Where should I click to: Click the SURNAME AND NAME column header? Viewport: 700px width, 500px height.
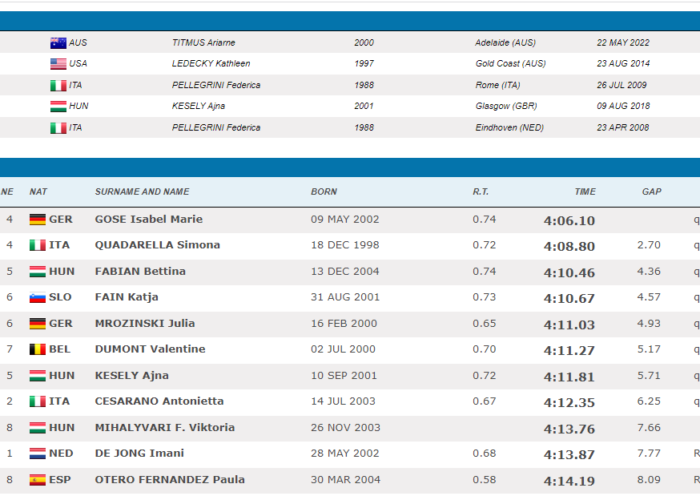(141, 192)
